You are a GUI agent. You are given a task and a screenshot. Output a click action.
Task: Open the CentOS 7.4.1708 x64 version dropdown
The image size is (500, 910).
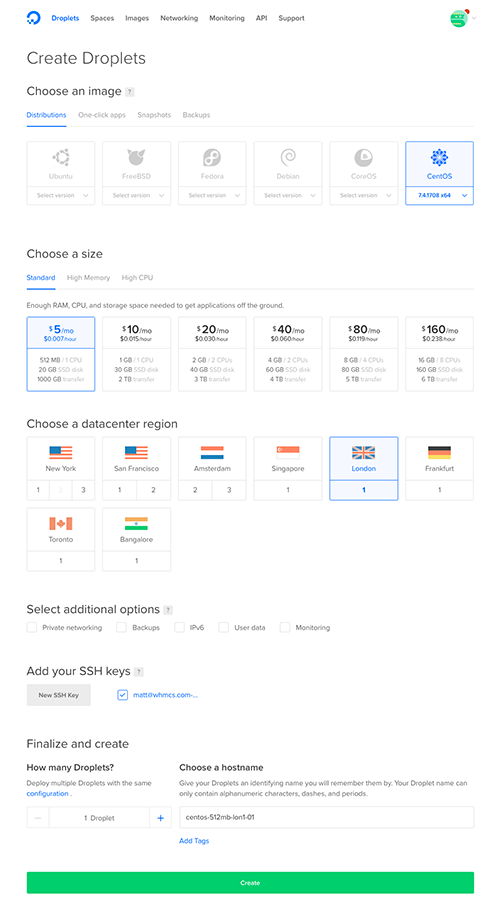coord(439,196)
